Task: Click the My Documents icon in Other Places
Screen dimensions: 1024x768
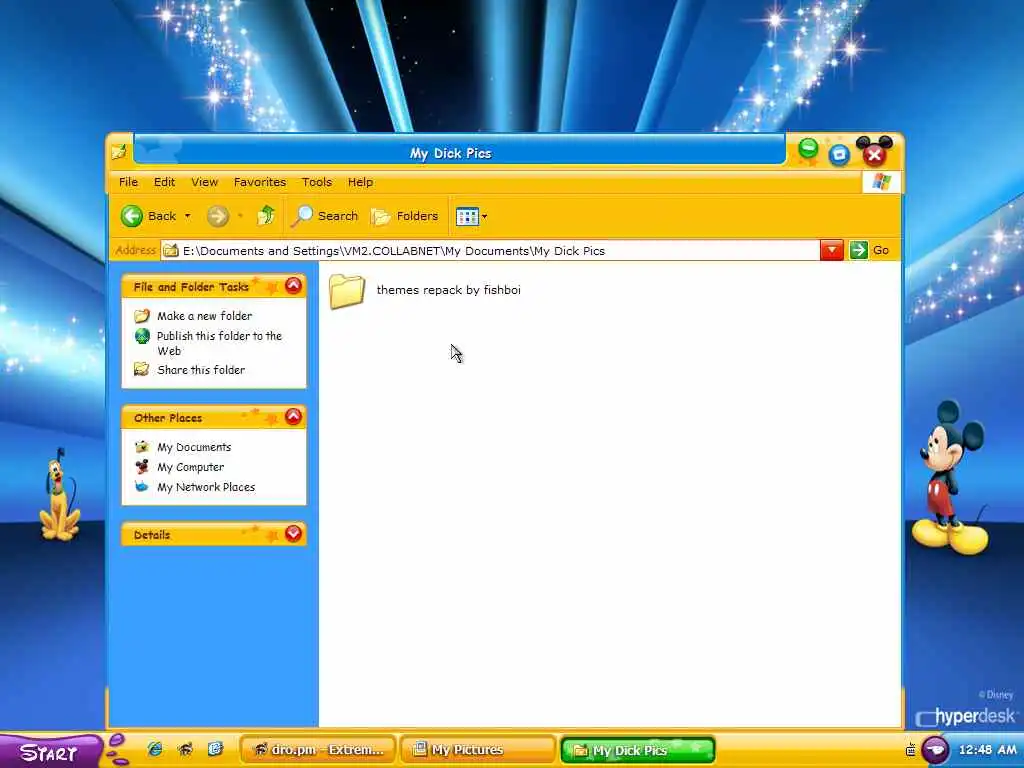Action: [142, 447]
